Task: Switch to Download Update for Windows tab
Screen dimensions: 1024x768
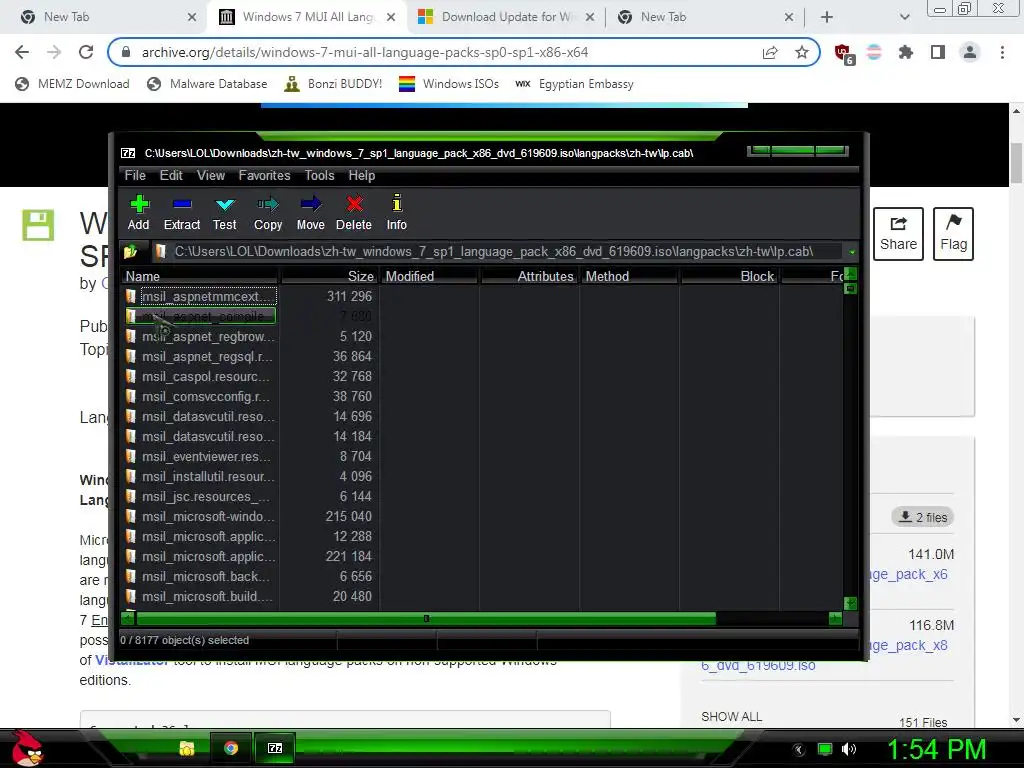Action: tap(506, 17)
